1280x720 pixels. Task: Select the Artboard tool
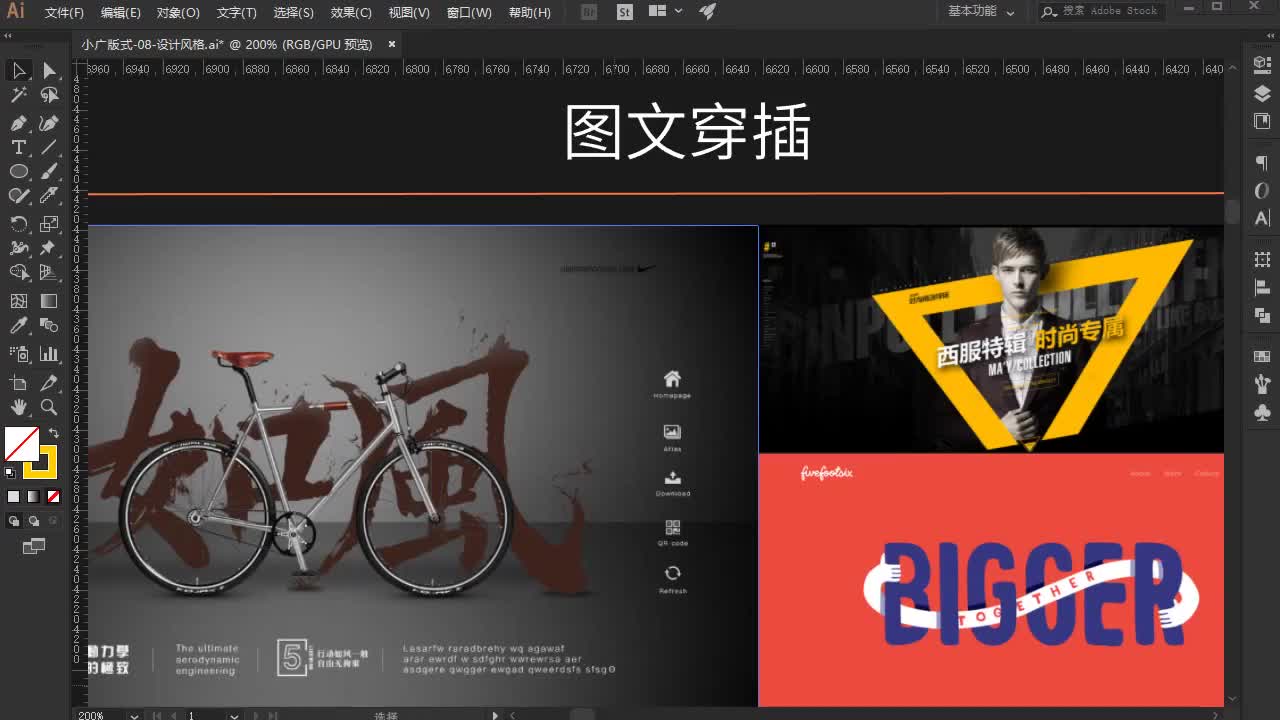click(18, 382)
